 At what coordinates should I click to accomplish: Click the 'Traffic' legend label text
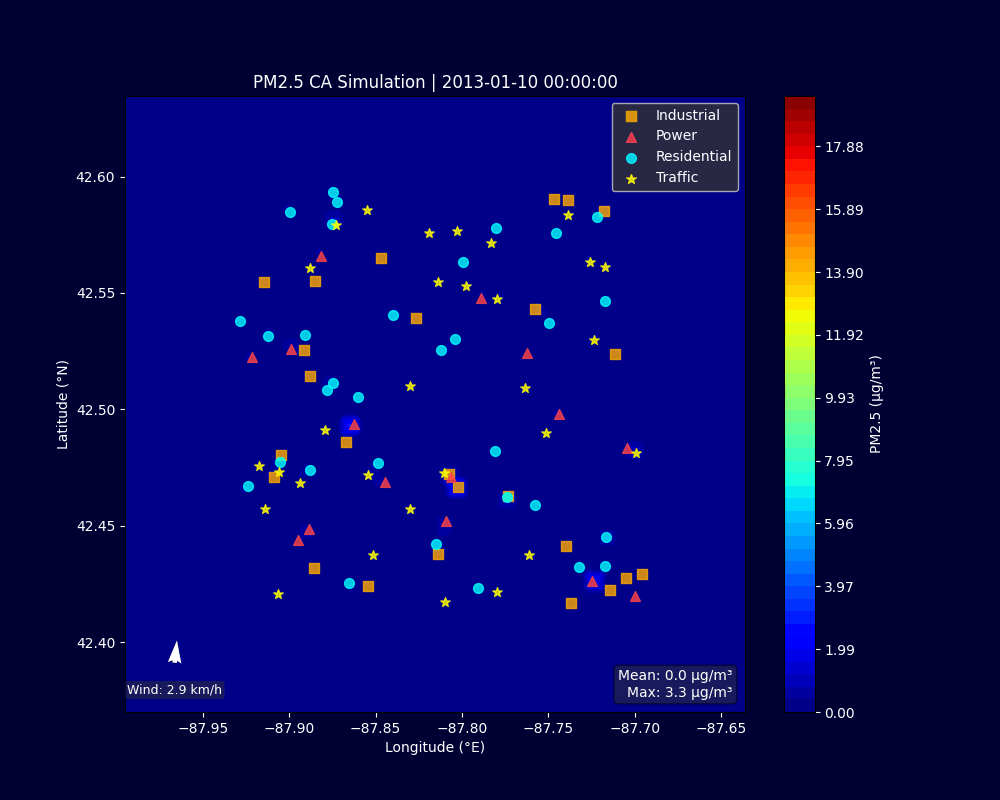point(676,178)
